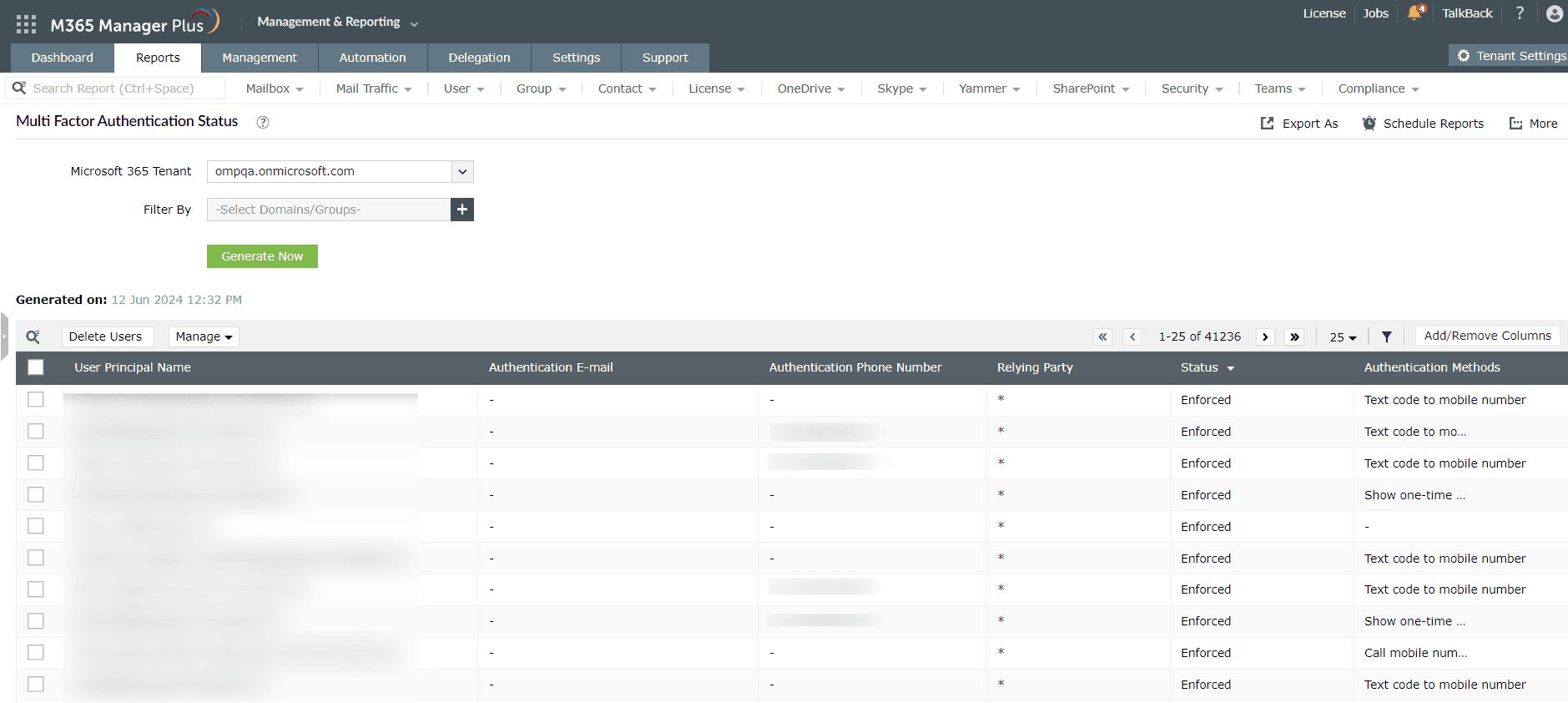Expand the Mailbox reports menu
1568x703 pixels.
tap(275, 89)
